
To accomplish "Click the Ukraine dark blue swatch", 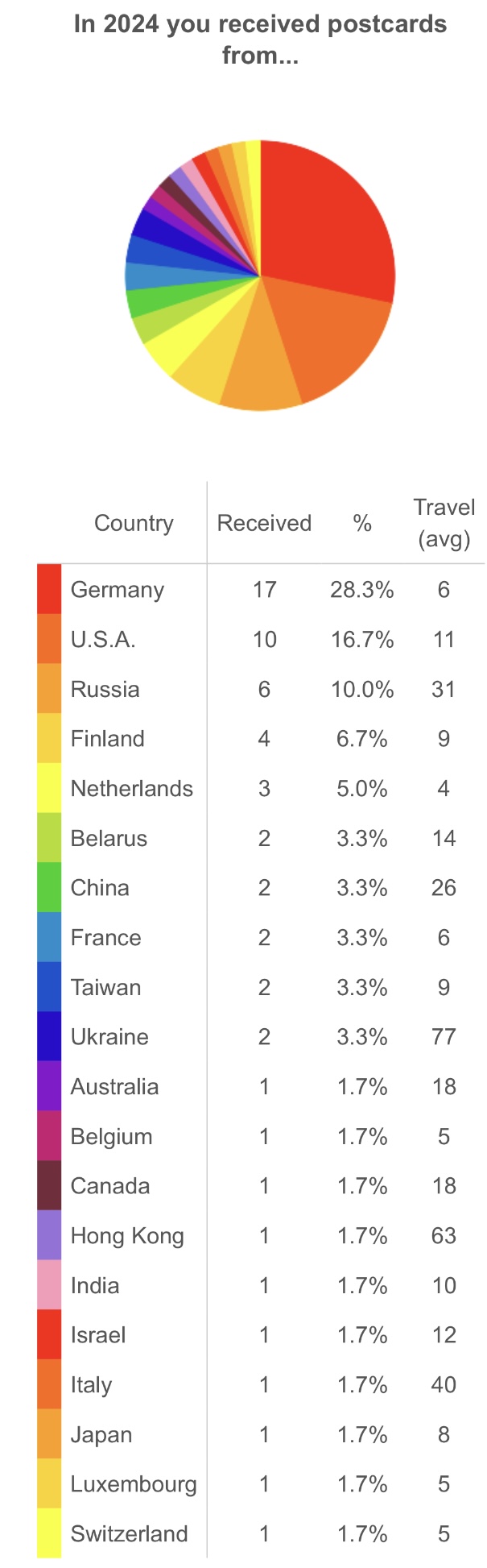I will tap(49, 1036).
